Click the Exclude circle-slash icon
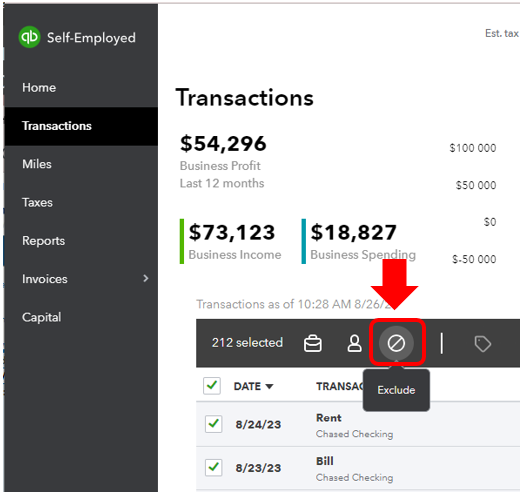Viewport: 525px width, 496px height. tap(396, 343)
